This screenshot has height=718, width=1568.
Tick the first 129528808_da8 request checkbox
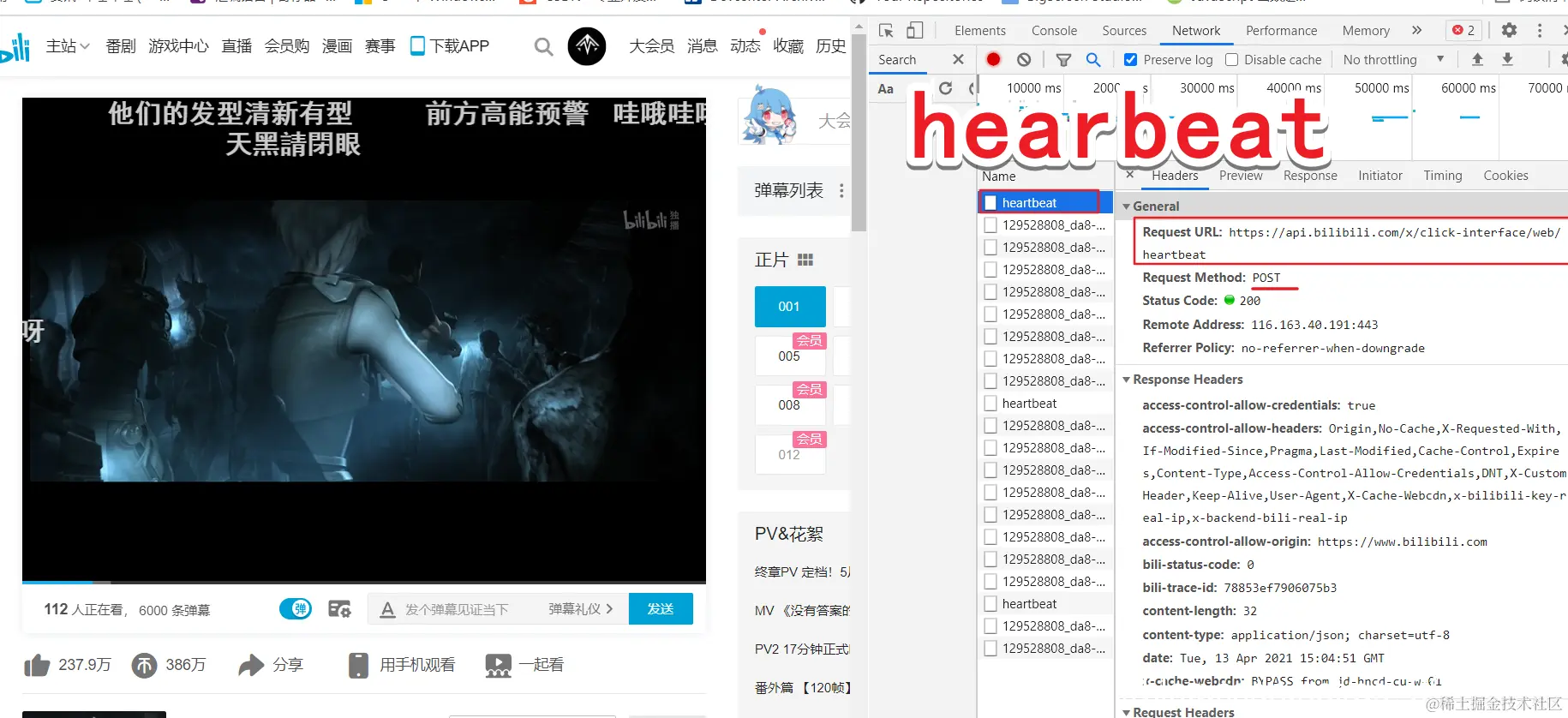pyautogui.click(x=990, y=225)
